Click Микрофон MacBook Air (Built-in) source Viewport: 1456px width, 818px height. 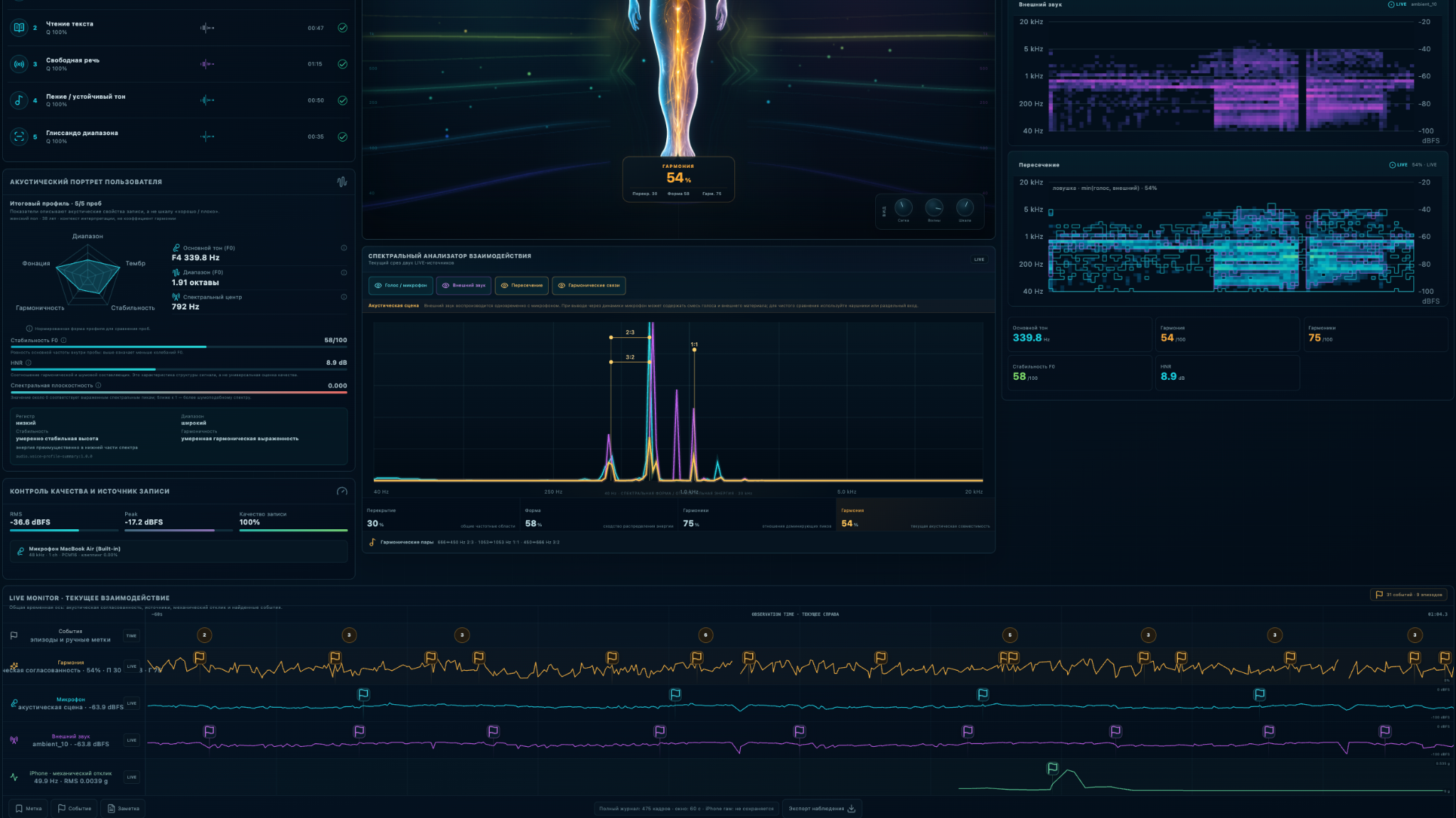pos(179,551)
